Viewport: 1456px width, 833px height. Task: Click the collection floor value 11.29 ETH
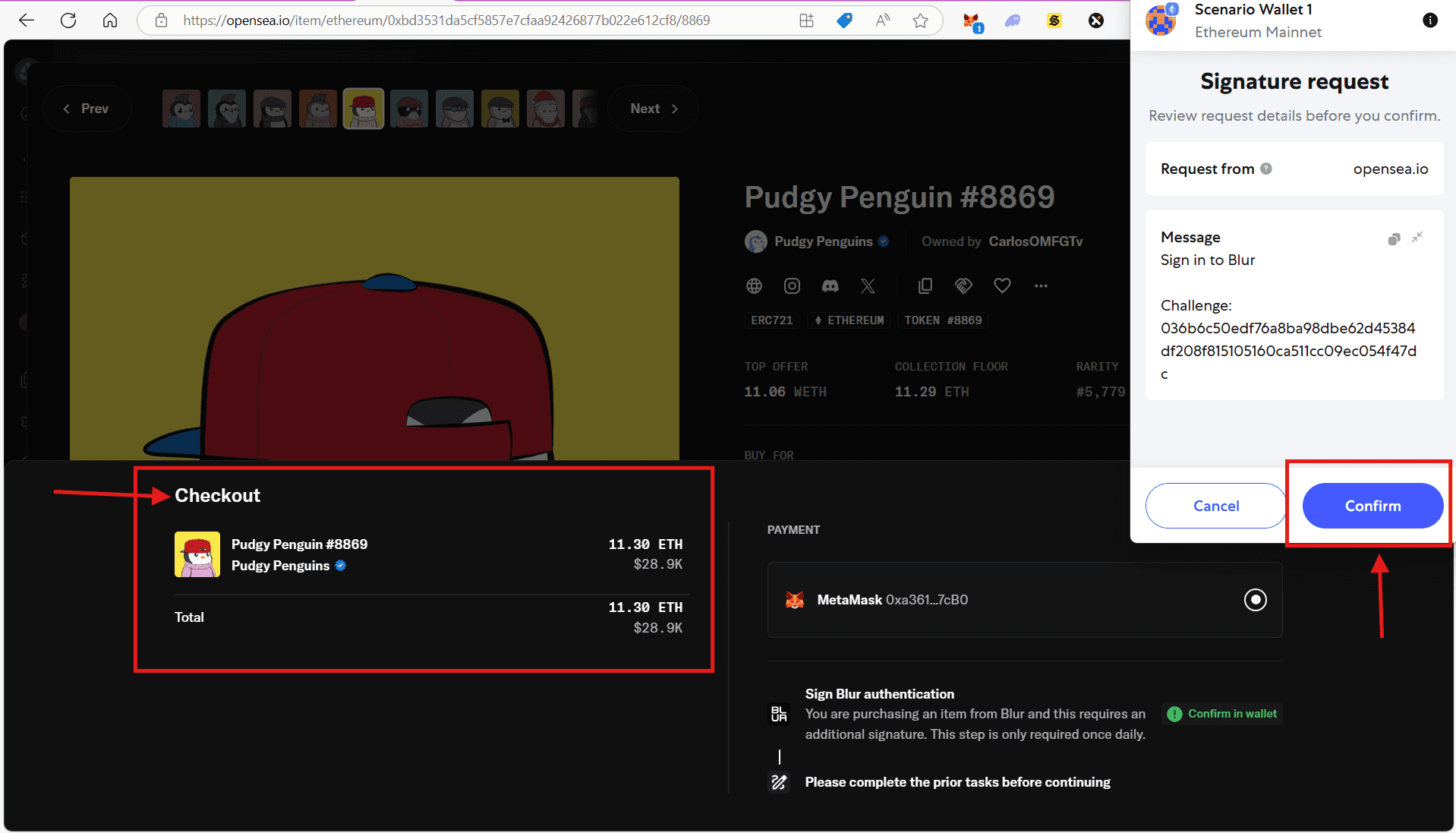(x=931, y=392)
